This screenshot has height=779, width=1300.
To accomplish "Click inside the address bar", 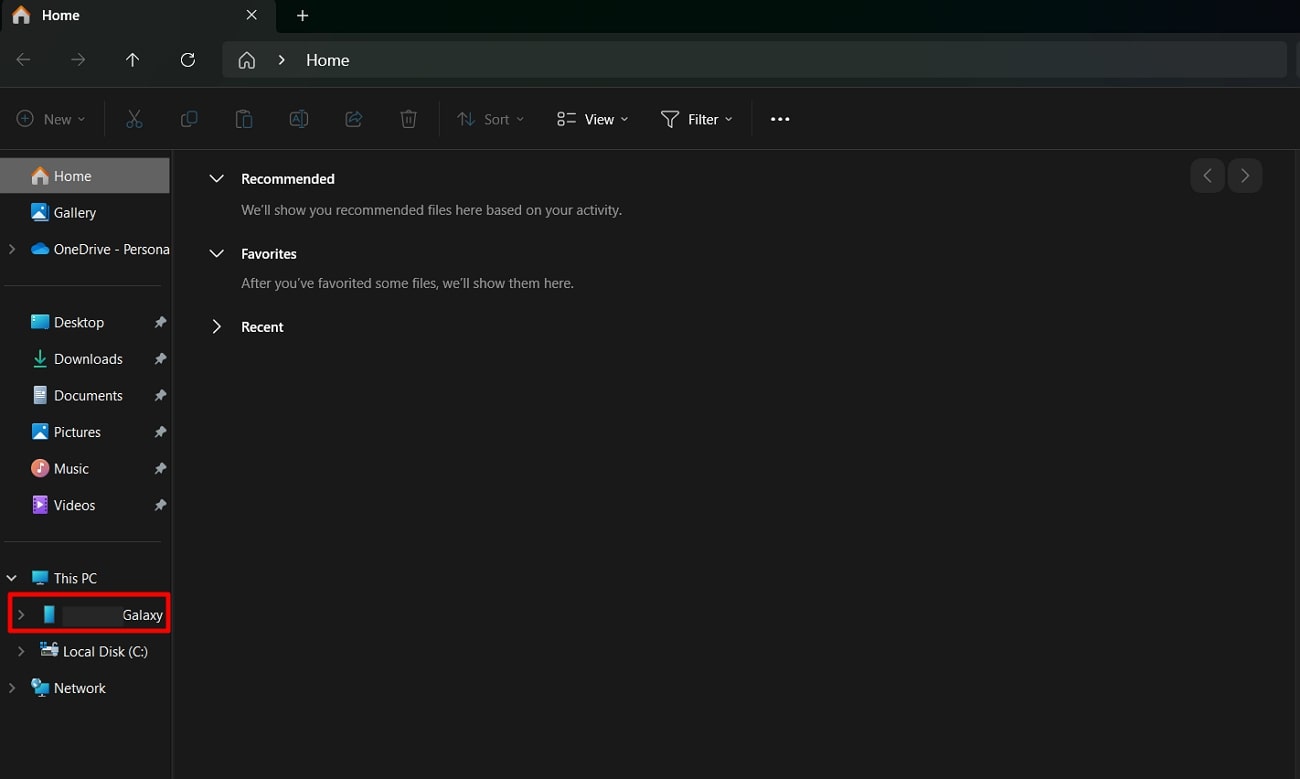I will click(700, 59).
